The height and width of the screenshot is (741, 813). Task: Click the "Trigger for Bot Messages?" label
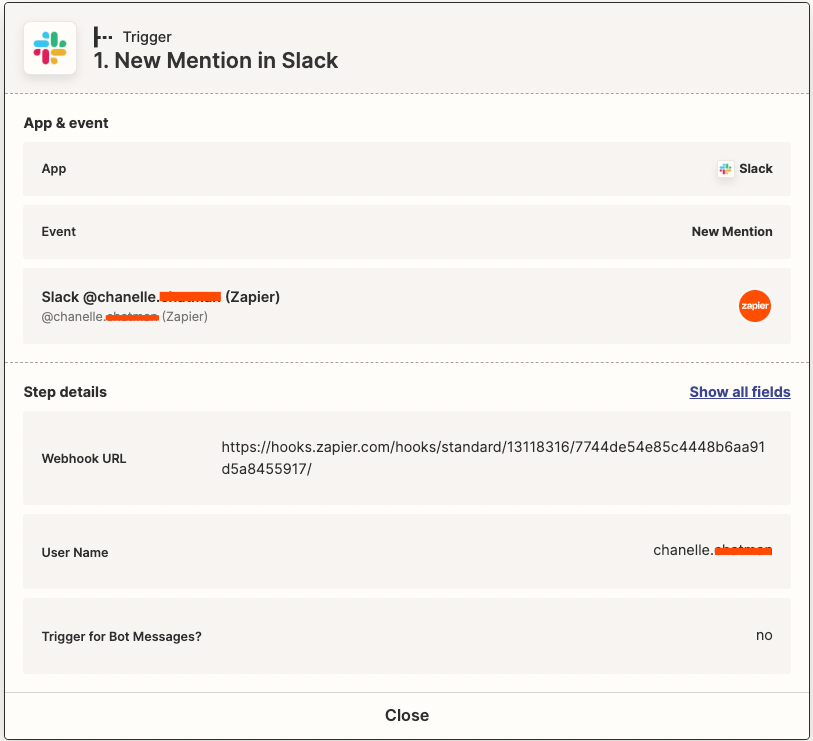tap(121, 637)
